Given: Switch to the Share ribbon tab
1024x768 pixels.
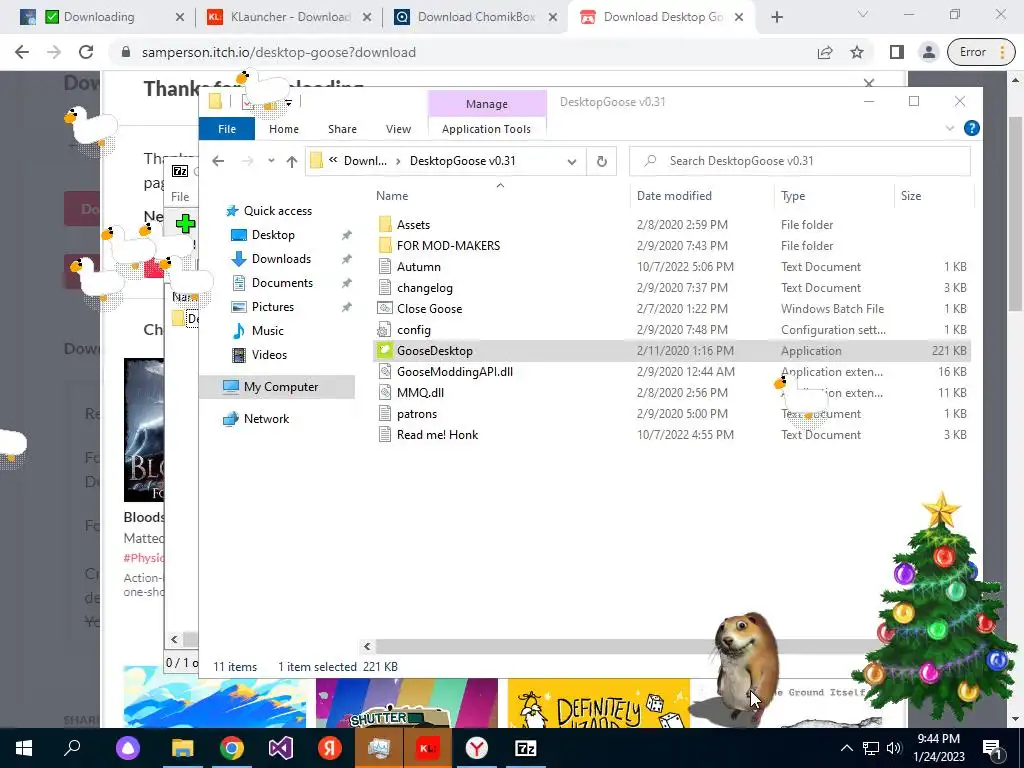Looking at the screenshot, I should [342, 129].
